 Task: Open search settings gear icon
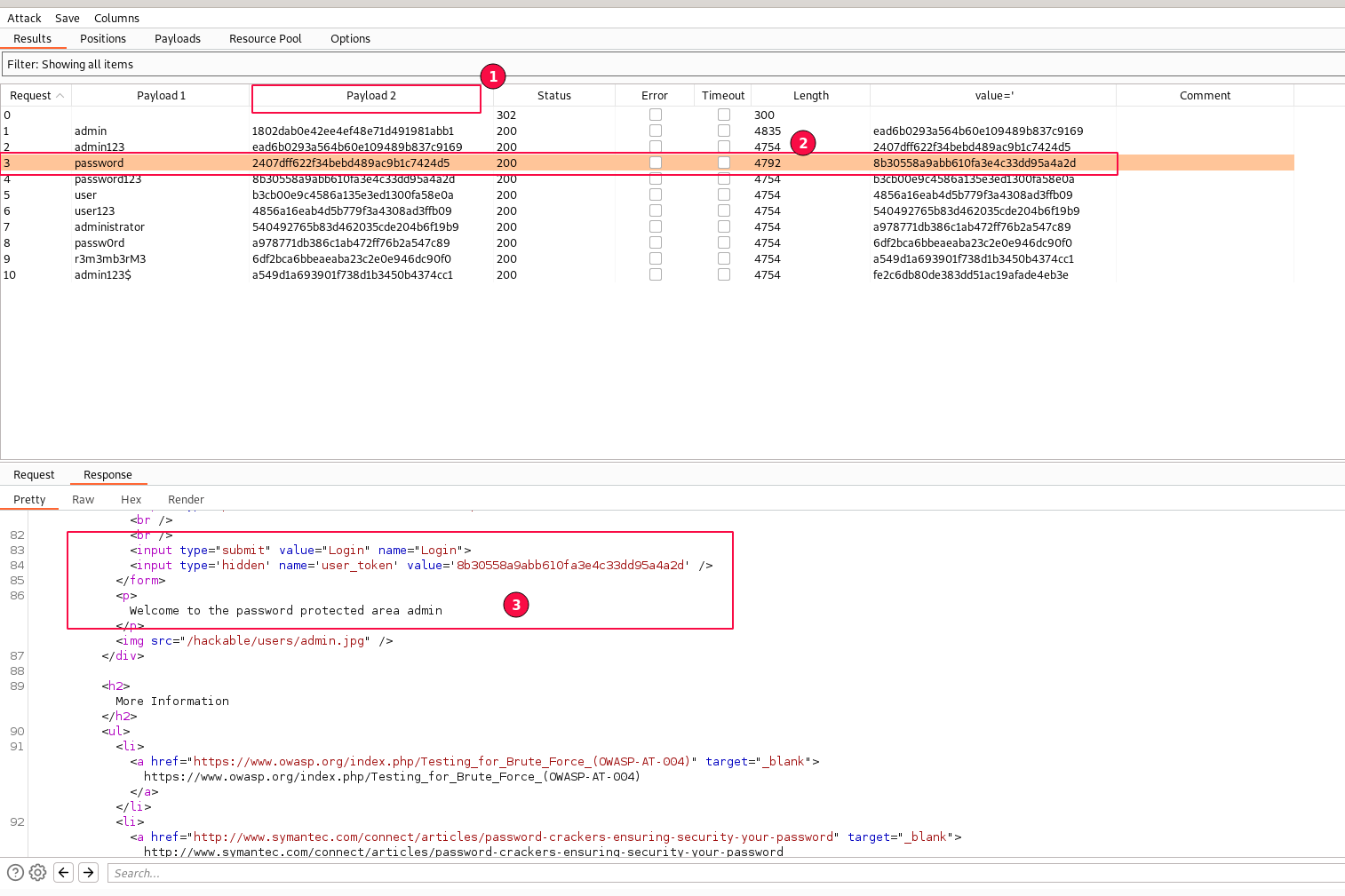(x=37, y=873)
